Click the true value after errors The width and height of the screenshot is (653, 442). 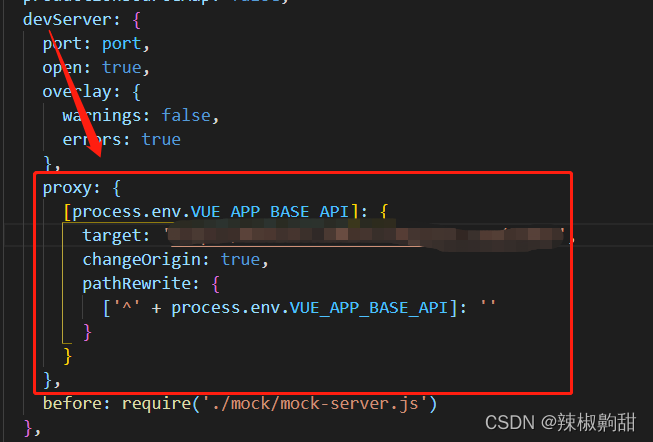161,140
